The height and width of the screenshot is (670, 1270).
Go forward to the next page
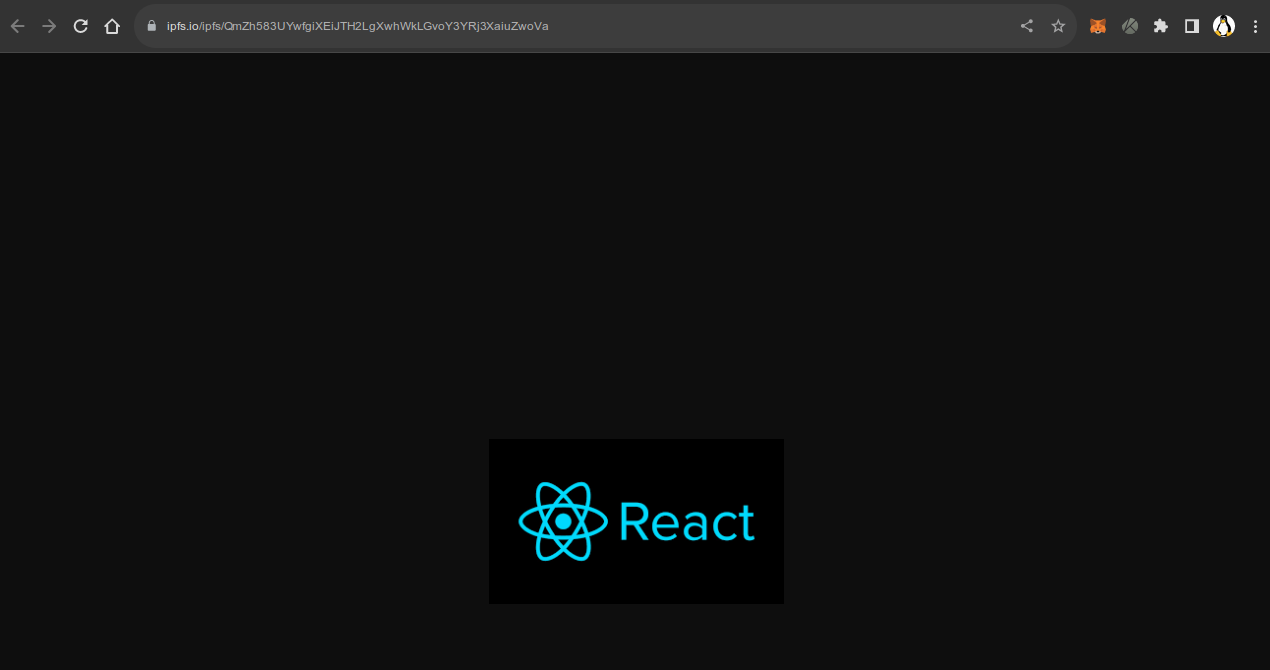[49, 26]
